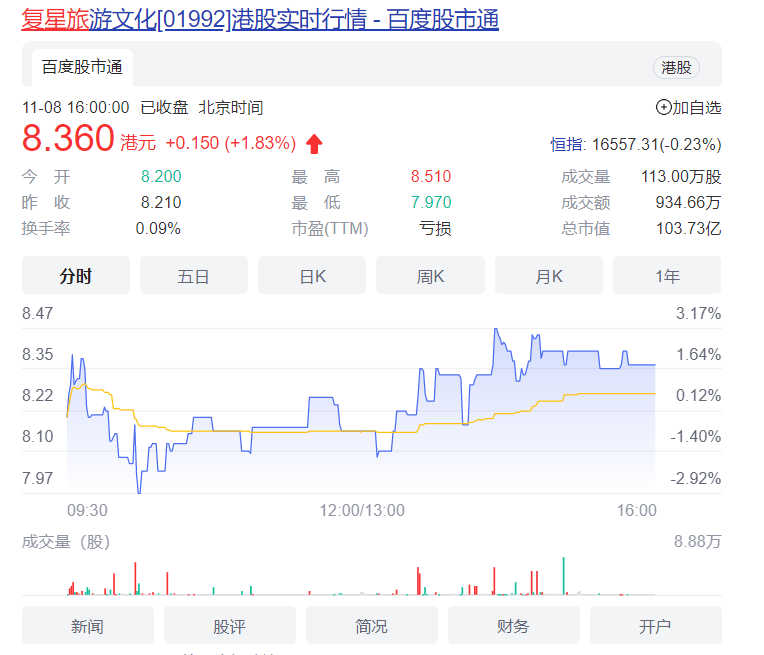
Task: Open the 新闻 news section
Action: point(88,626)
